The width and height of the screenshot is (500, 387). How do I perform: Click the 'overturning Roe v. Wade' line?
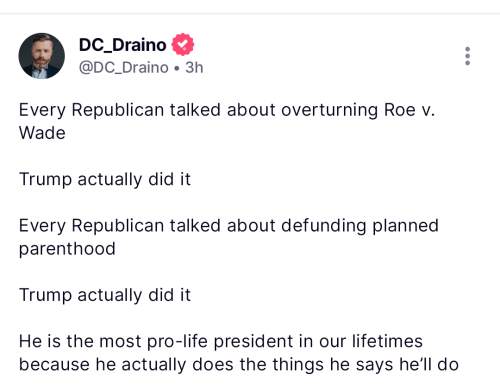tap(227, 121)
